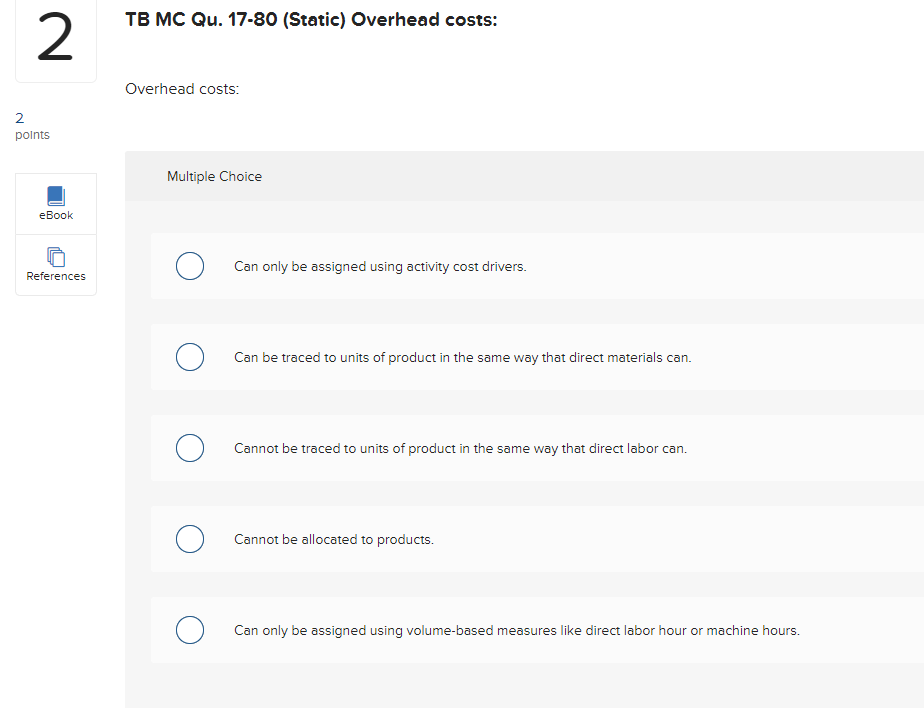The width and height of the screenshot is (924, 708).
Task: Pick radio for 'direct labor can' answer
Action: pos(190,448)
